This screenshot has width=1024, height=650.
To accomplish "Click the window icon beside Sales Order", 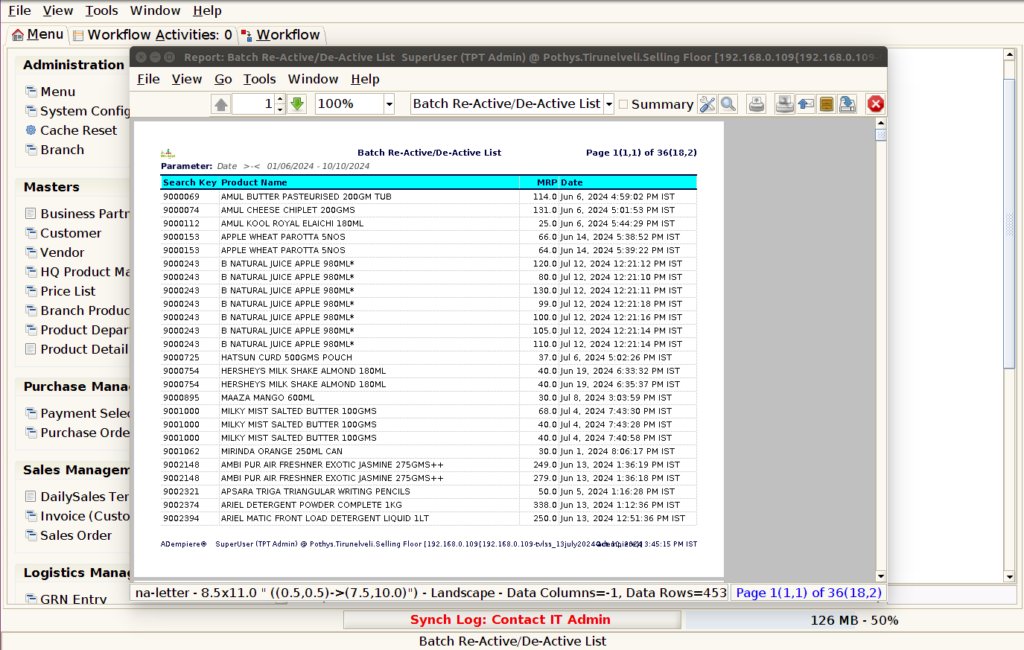I will click(x=31, y=535).
